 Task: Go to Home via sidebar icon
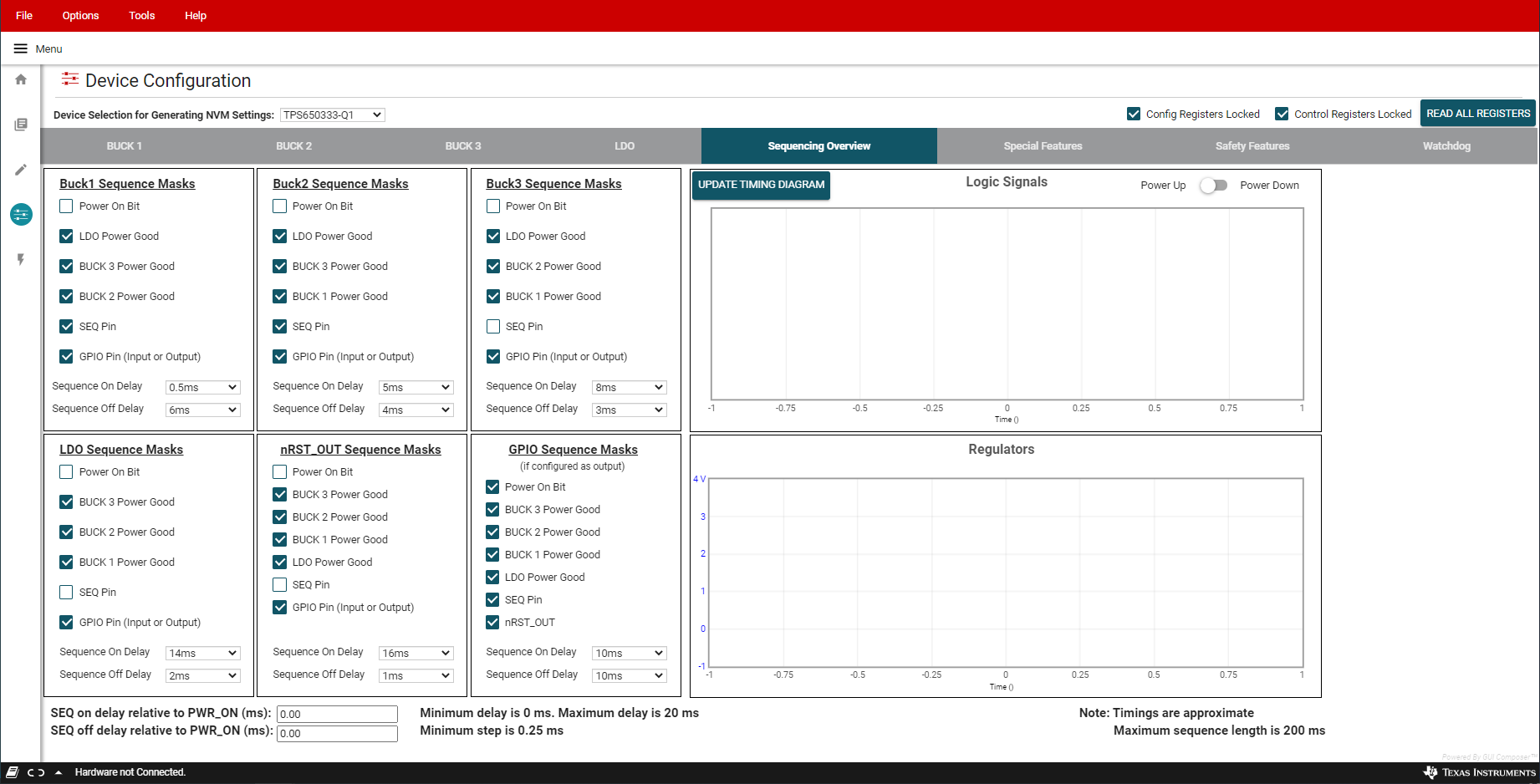[21, 79]
